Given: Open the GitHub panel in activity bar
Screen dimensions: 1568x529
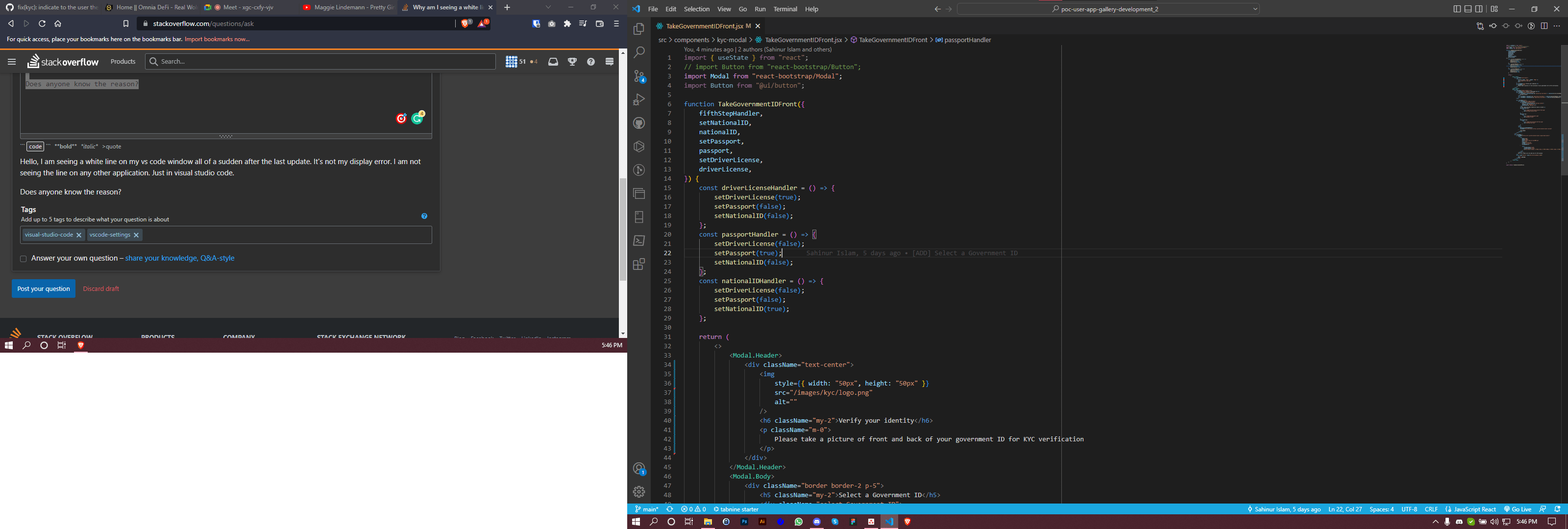Looking at the screenshot, I should point(638,123).
